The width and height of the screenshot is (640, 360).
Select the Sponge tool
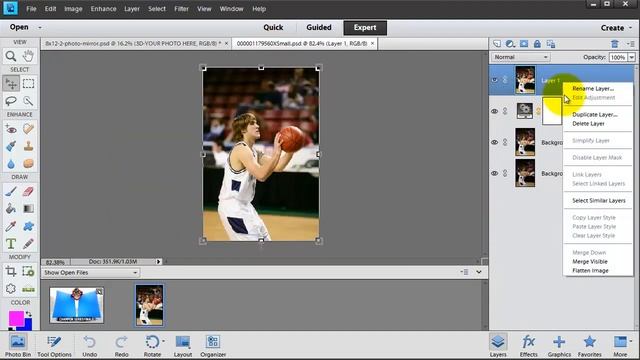coord(28,164)
